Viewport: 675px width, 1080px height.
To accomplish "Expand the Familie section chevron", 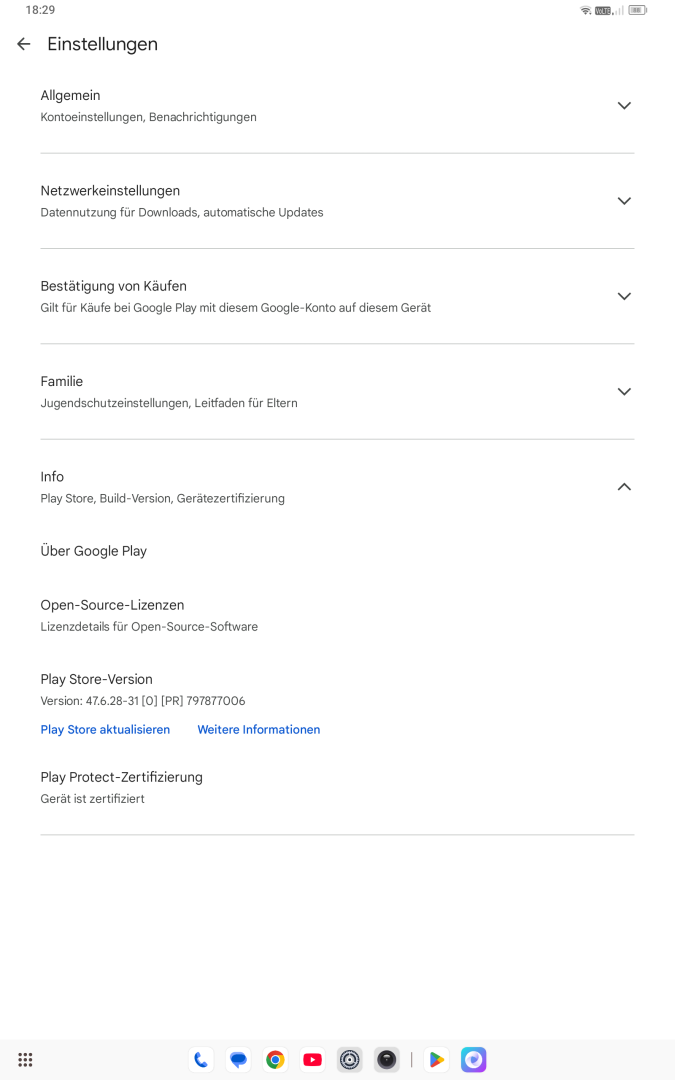I will tap(624, 391).
